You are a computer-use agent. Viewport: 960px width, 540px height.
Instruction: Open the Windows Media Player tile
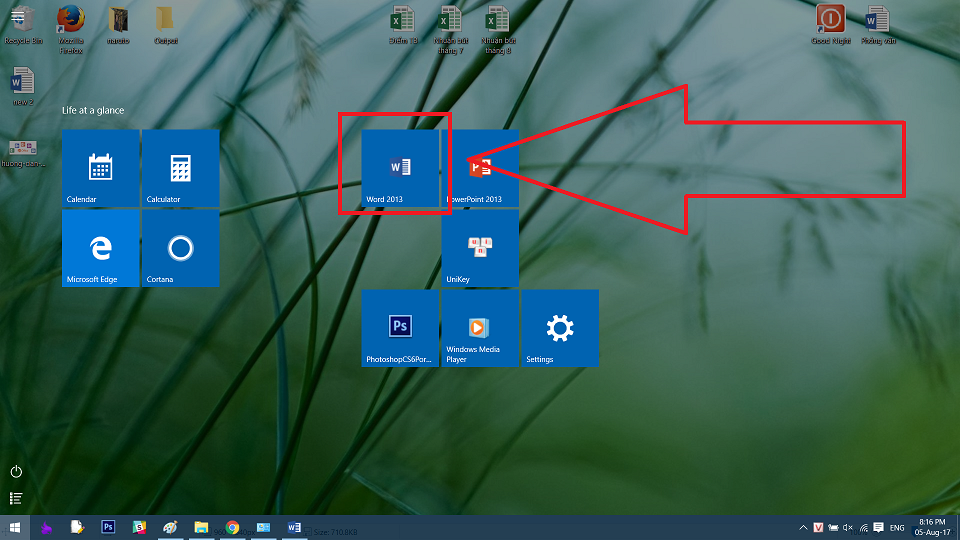pos(480,328)
